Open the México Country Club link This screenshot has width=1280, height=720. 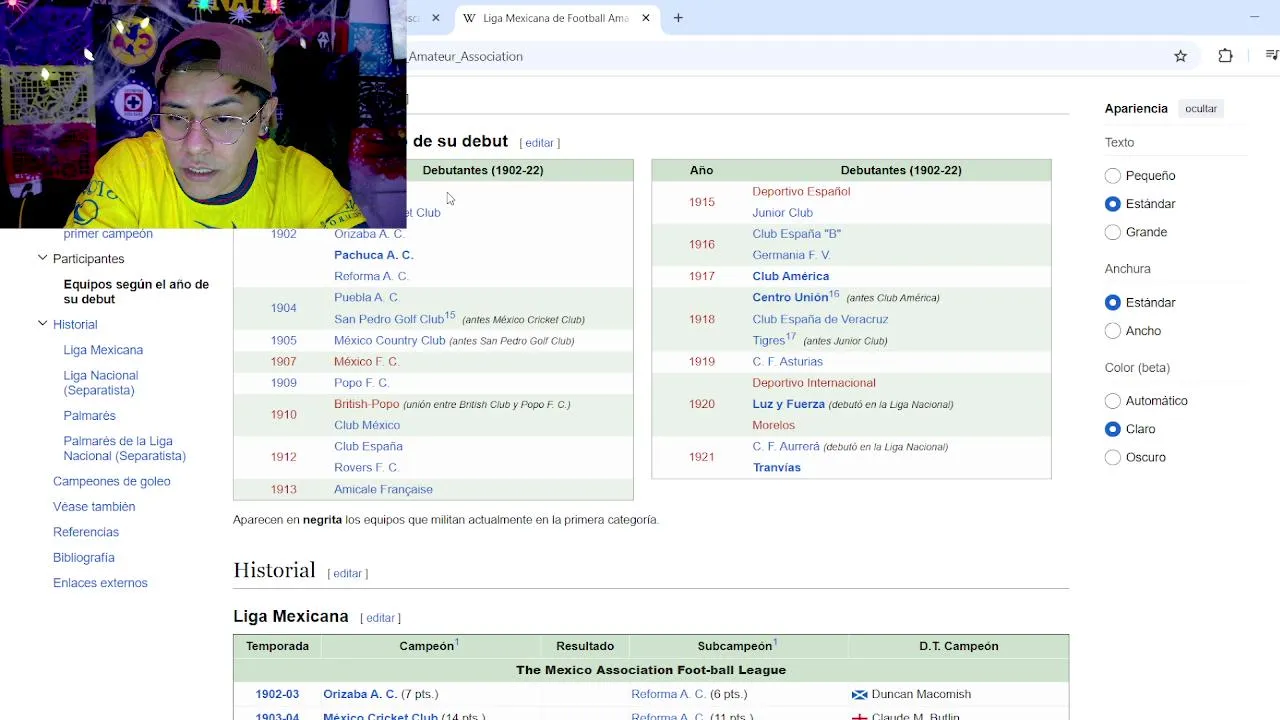(x=389, y=340)
